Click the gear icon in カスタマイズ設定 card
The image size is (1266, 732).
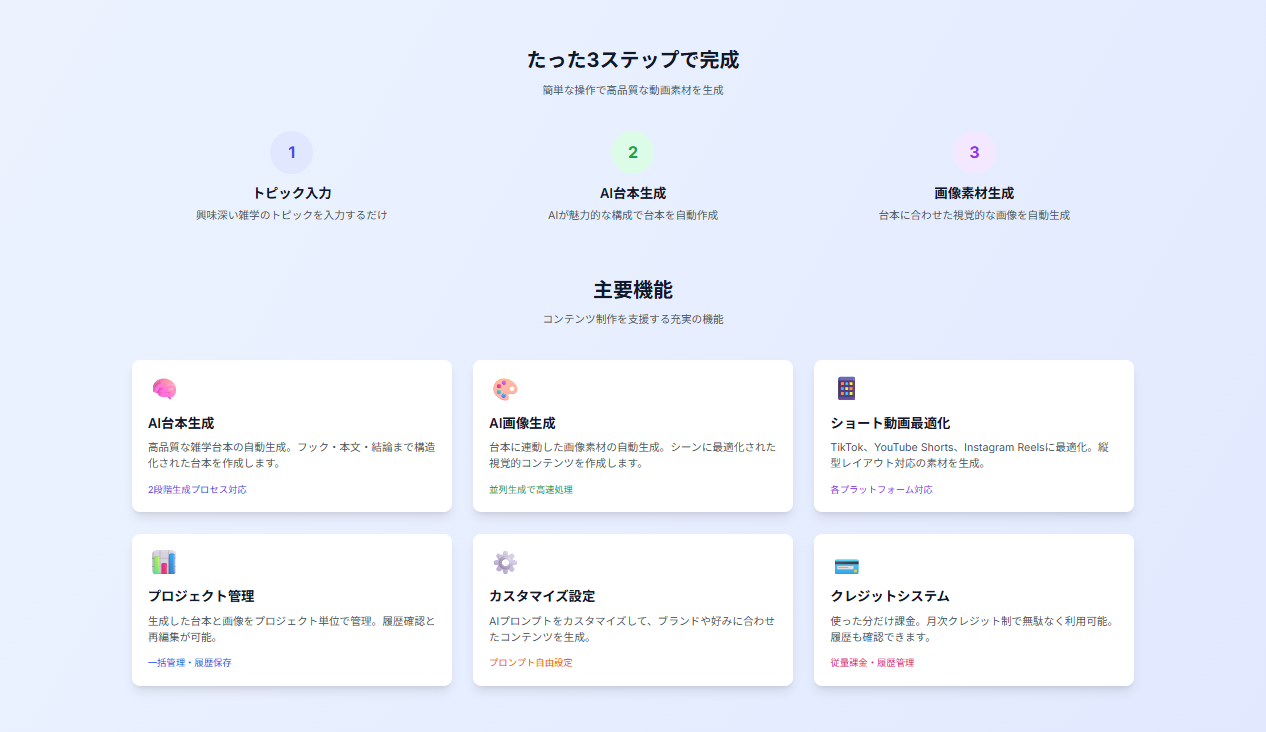click(505, 562)
